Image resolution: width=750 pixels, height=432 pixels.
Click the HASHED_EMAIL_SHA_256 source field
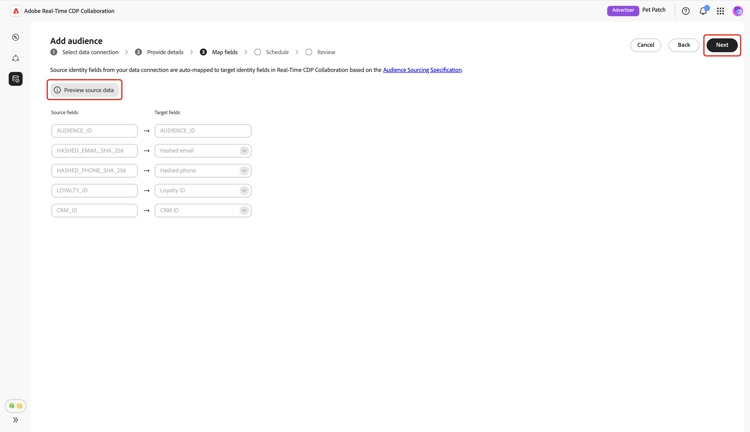(94, 151)
